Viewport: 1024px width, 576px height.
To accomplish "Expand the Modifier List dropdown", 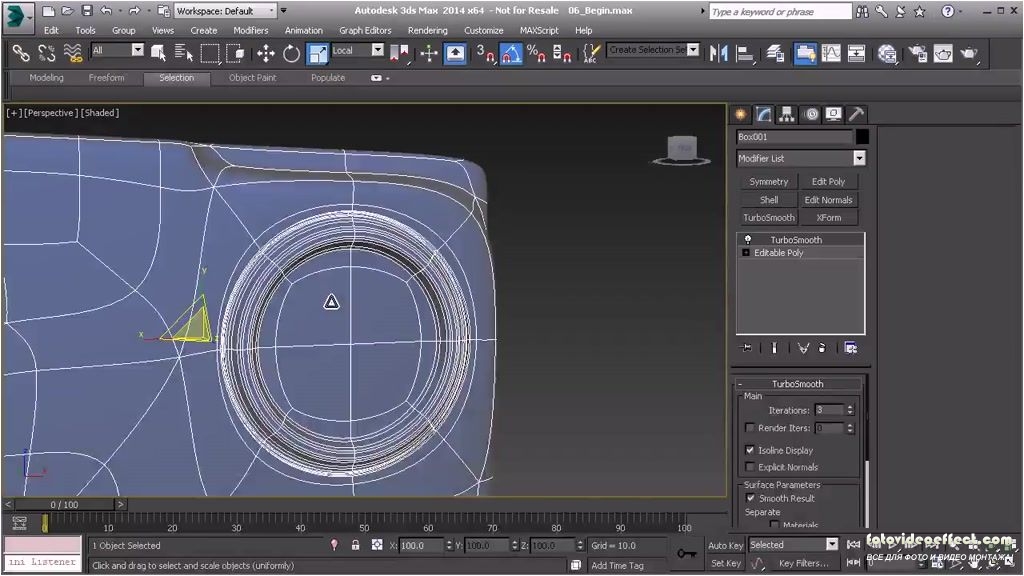I will click(801, 158).
